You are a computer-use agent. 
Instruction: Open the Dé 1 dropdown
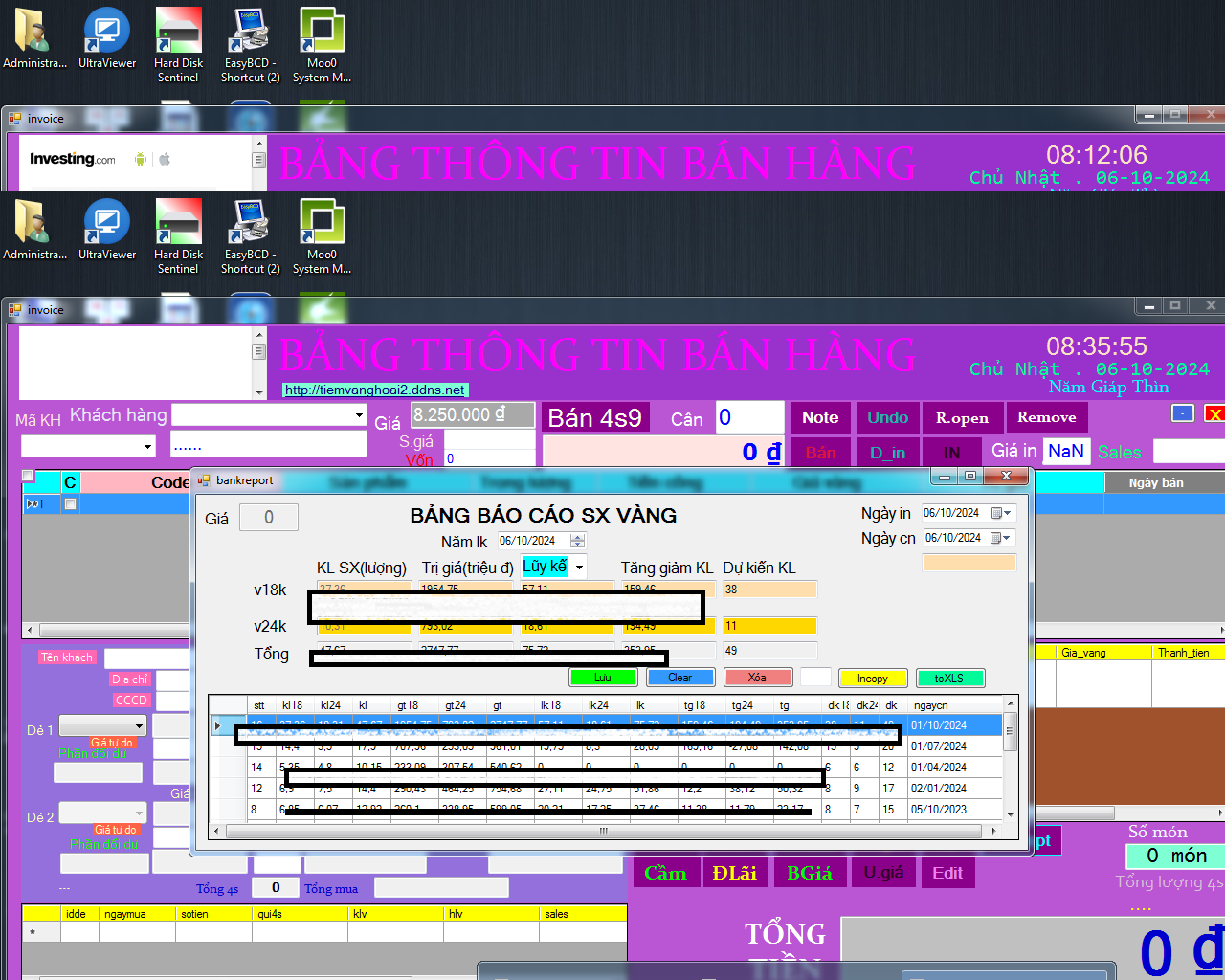click(x=139, y=725)
